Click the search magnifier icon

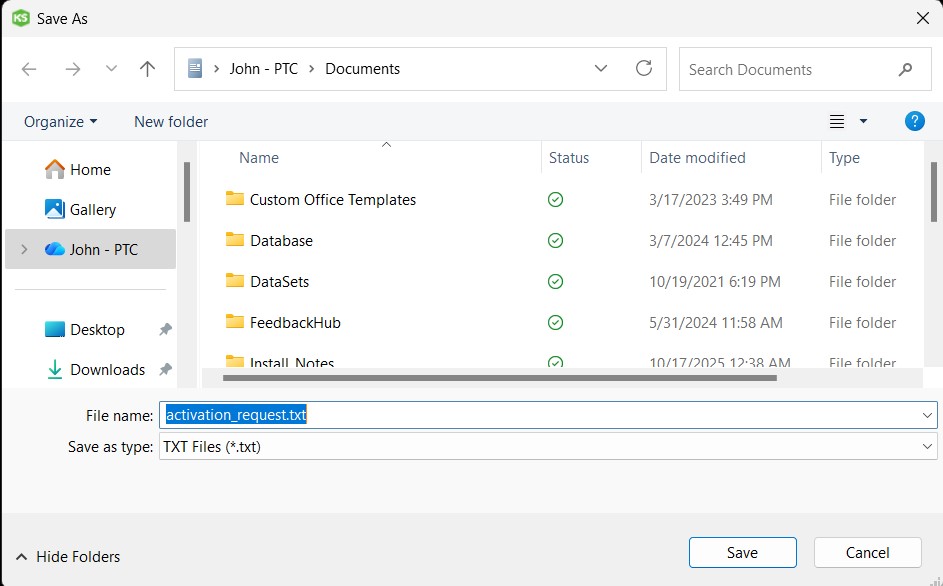[905, 69]
